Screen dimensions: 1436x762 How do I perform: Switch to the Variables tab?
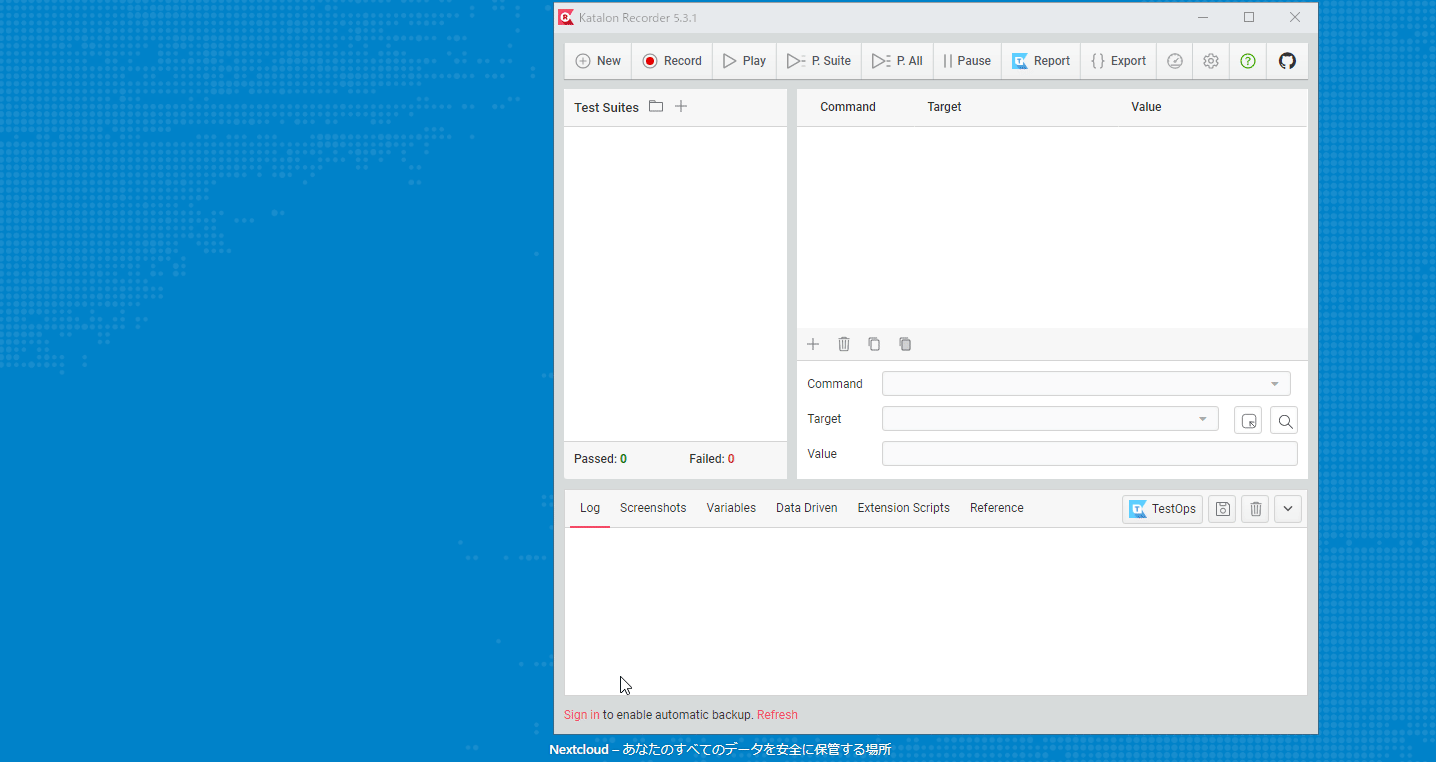tap(731, 508)
